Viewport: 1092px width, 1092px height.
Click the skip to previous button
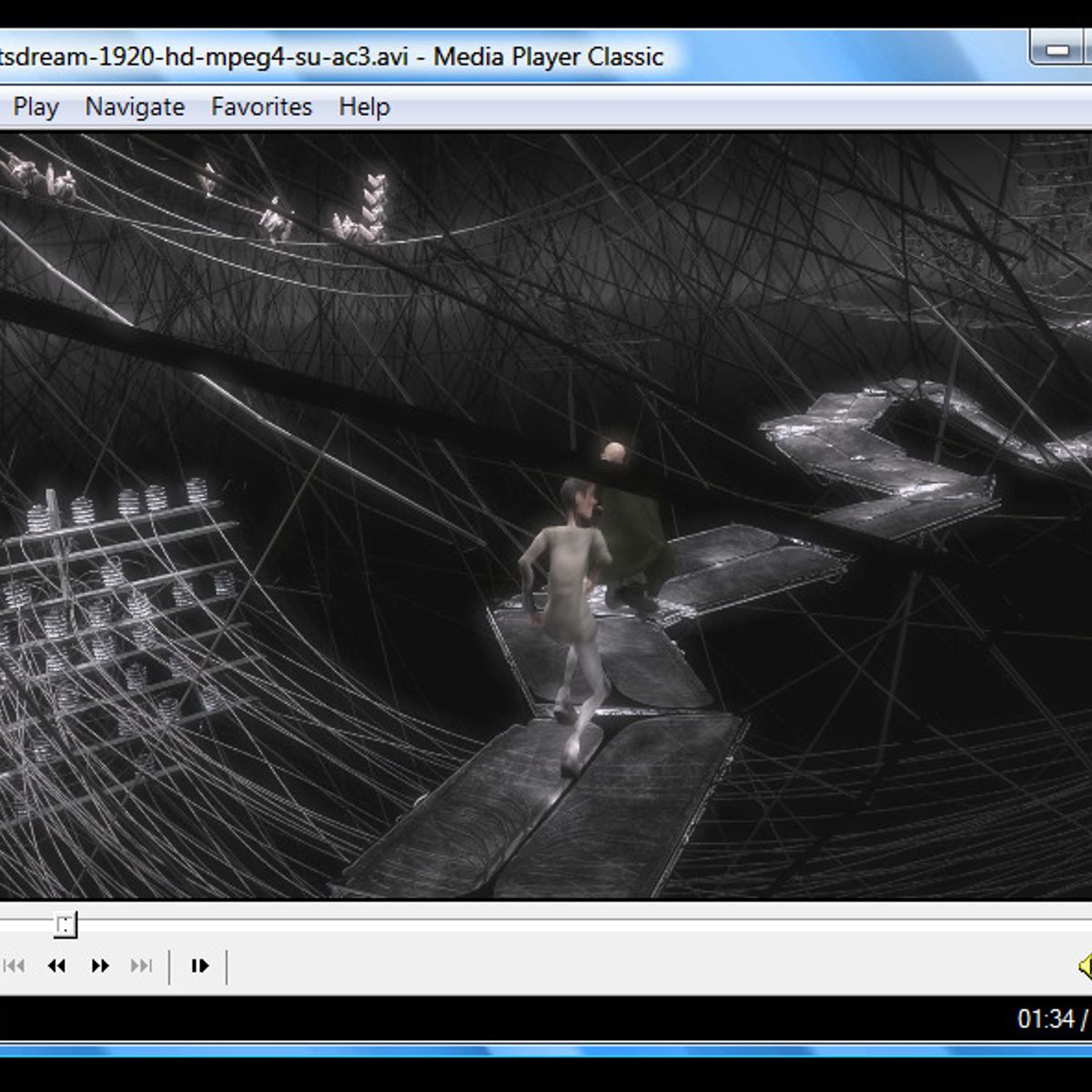click(14, 966)
